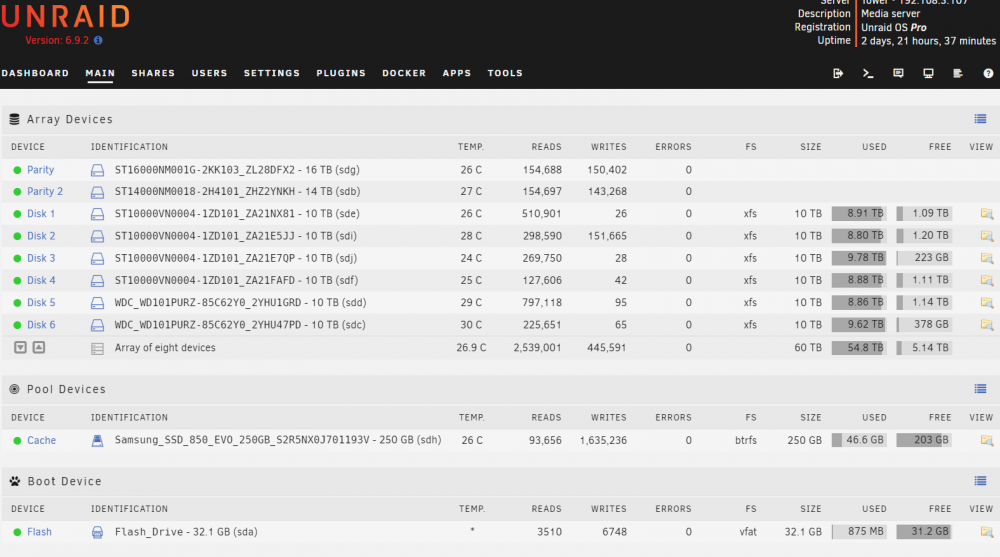The image size is (1000, 557).
Task: Click the text "Array of eight devices"
Action: (165, 348)
